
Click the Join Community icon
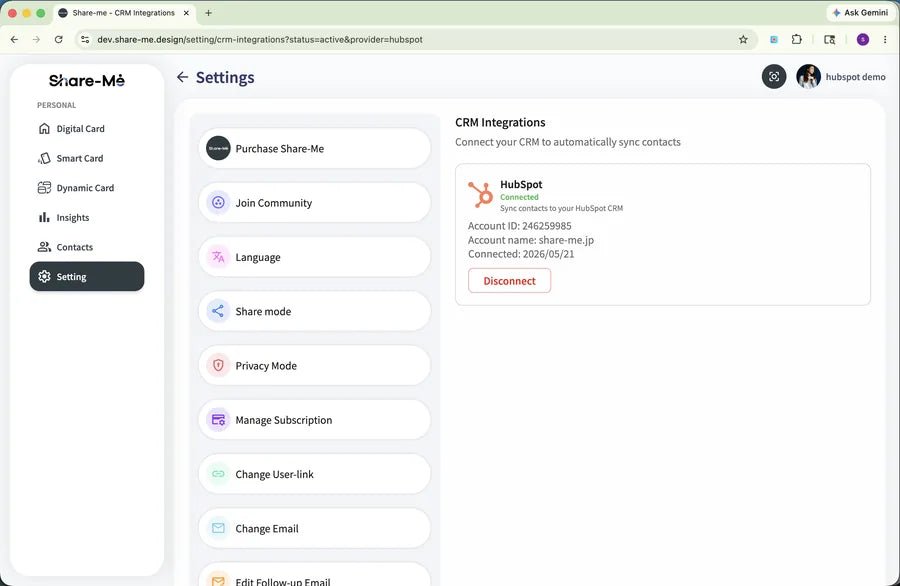[218, 203]
